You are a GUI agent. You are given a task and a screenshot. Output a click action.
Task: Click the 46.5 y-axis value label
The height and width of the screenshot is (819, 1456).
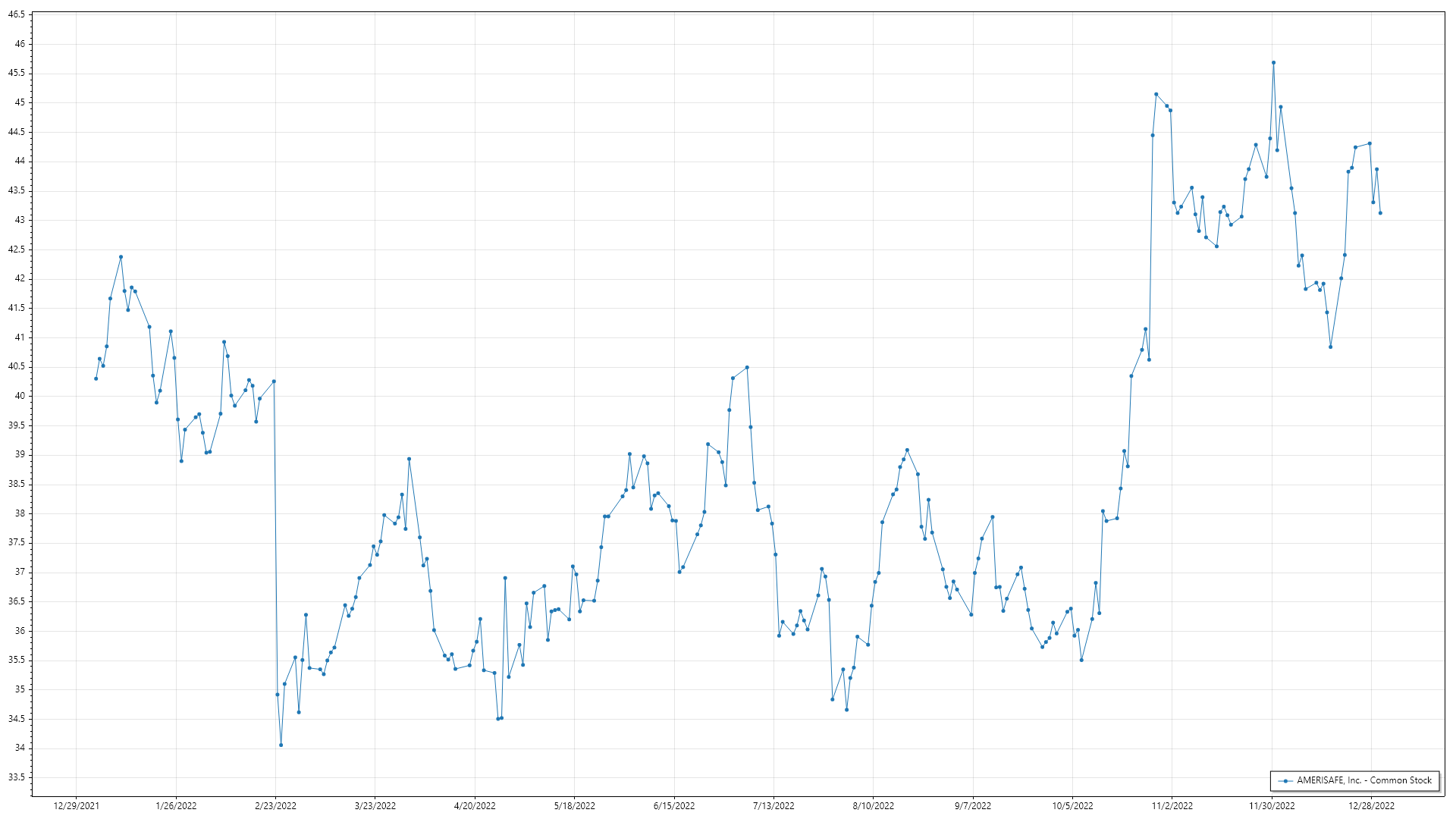click(x=16, y=14)
